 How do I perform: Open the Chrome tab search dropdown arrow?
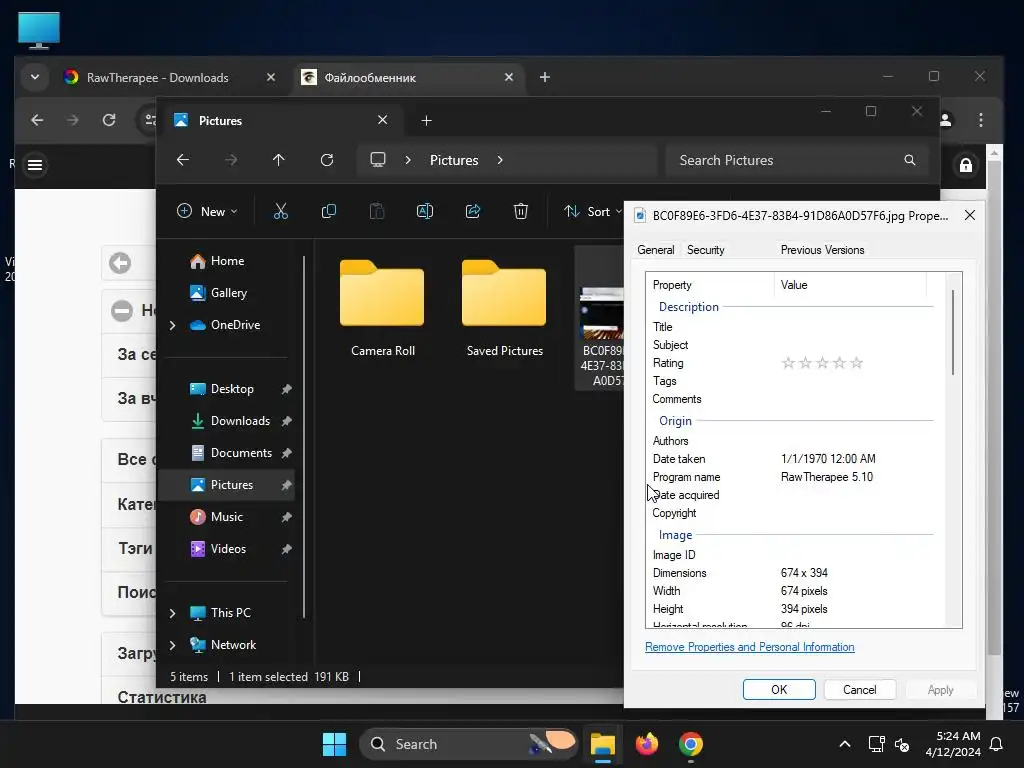pyautogui.click(x=35, y=77)
